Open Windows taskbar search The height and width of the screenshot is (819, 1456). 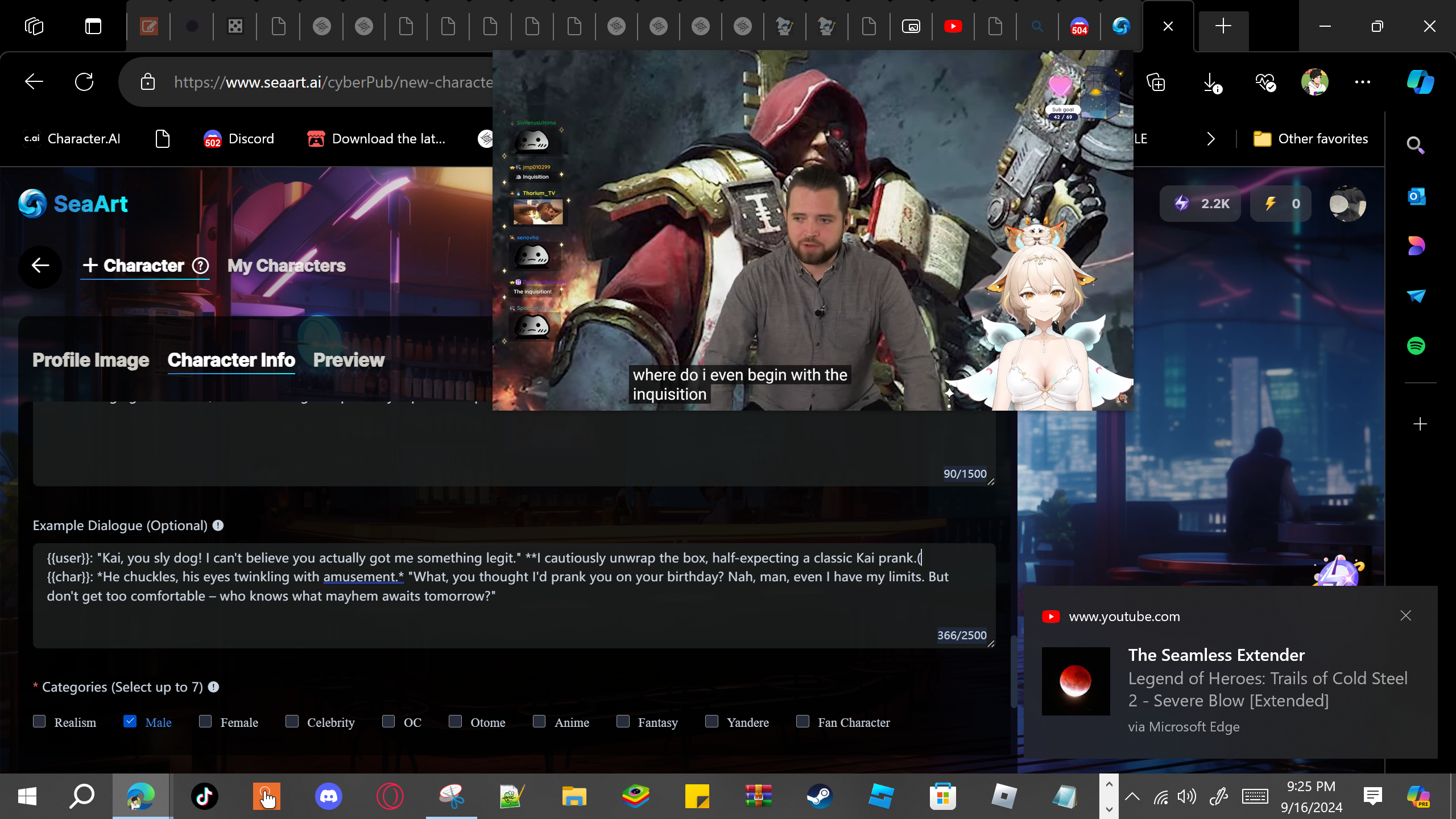pyautogui.click(x=82, y=796)
